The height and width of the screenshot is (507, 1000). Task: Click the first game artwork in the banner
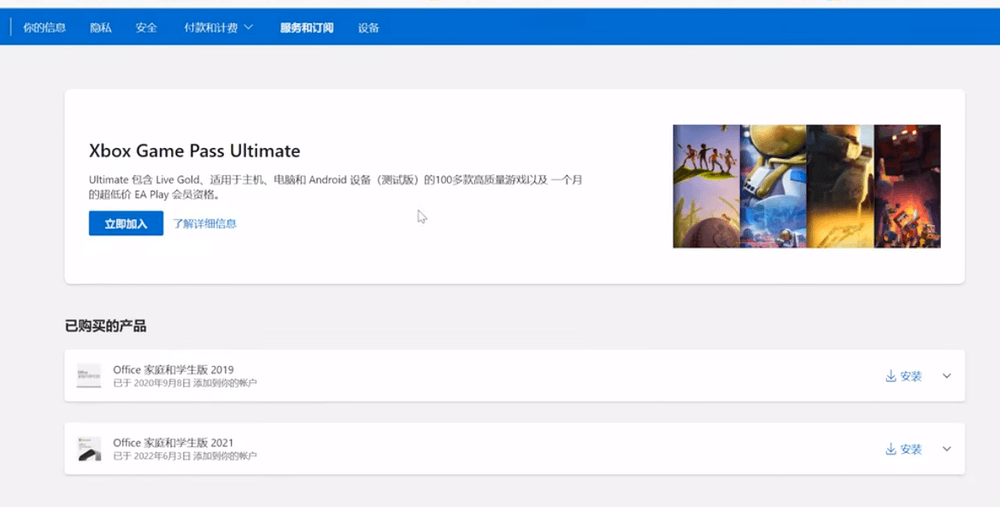[x=706, y=186]
